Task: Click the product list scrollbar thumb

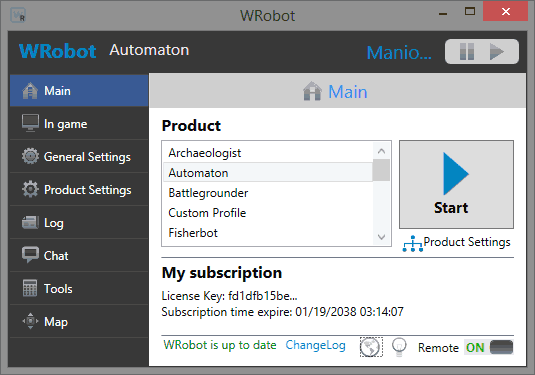Action: click(381, 170)
